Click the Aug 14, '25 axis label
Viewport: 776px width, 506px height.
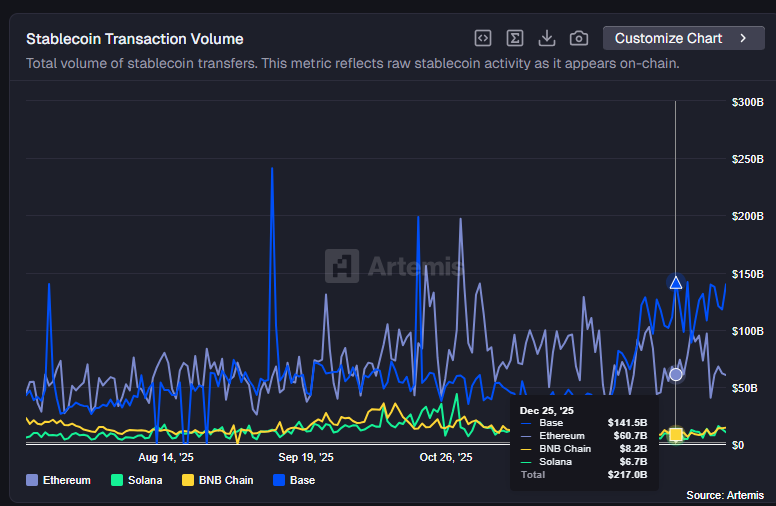pyautogui.click(x=165, y=457)
